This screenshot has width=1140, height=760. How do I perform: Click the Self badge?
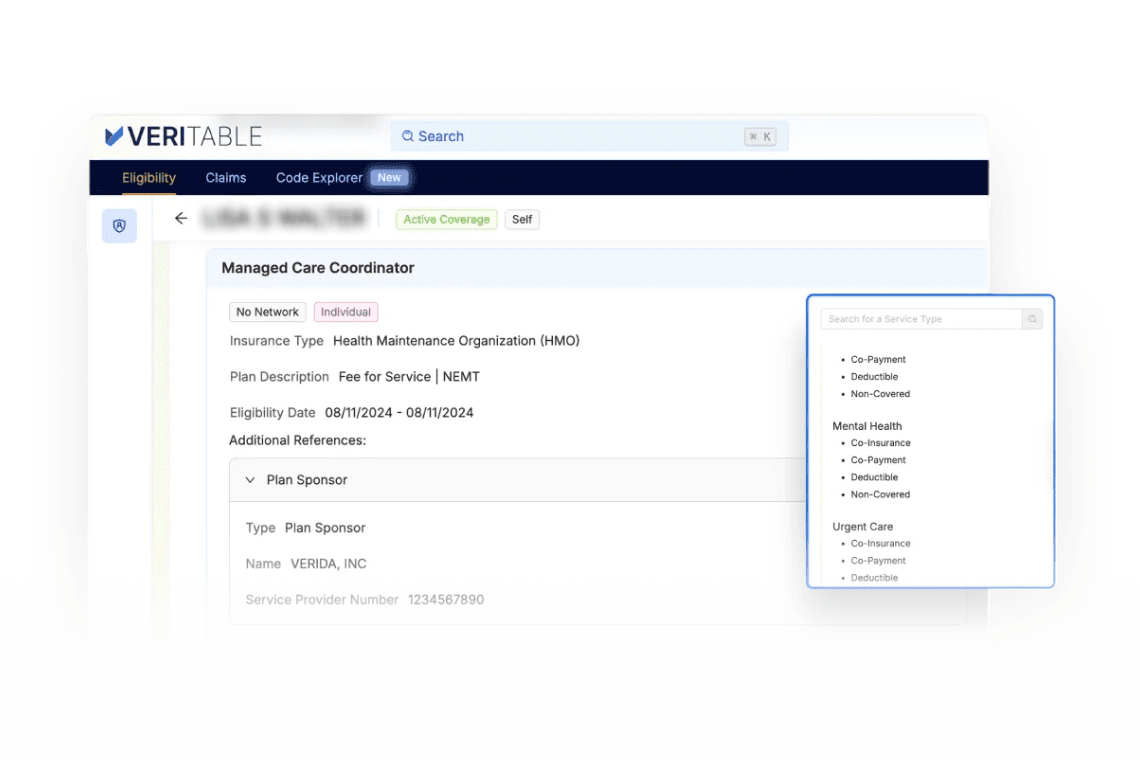tap(522, 220)
